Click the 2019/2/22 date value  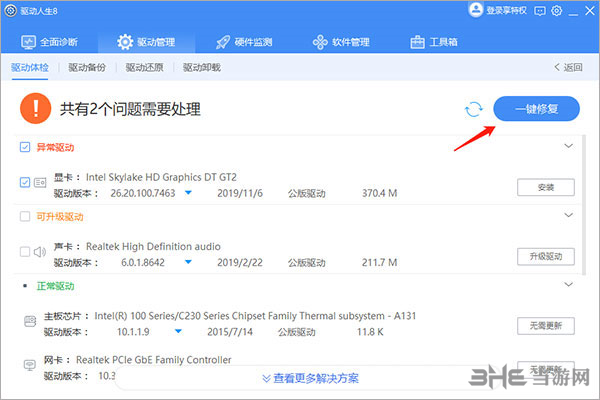click(240, 263)
